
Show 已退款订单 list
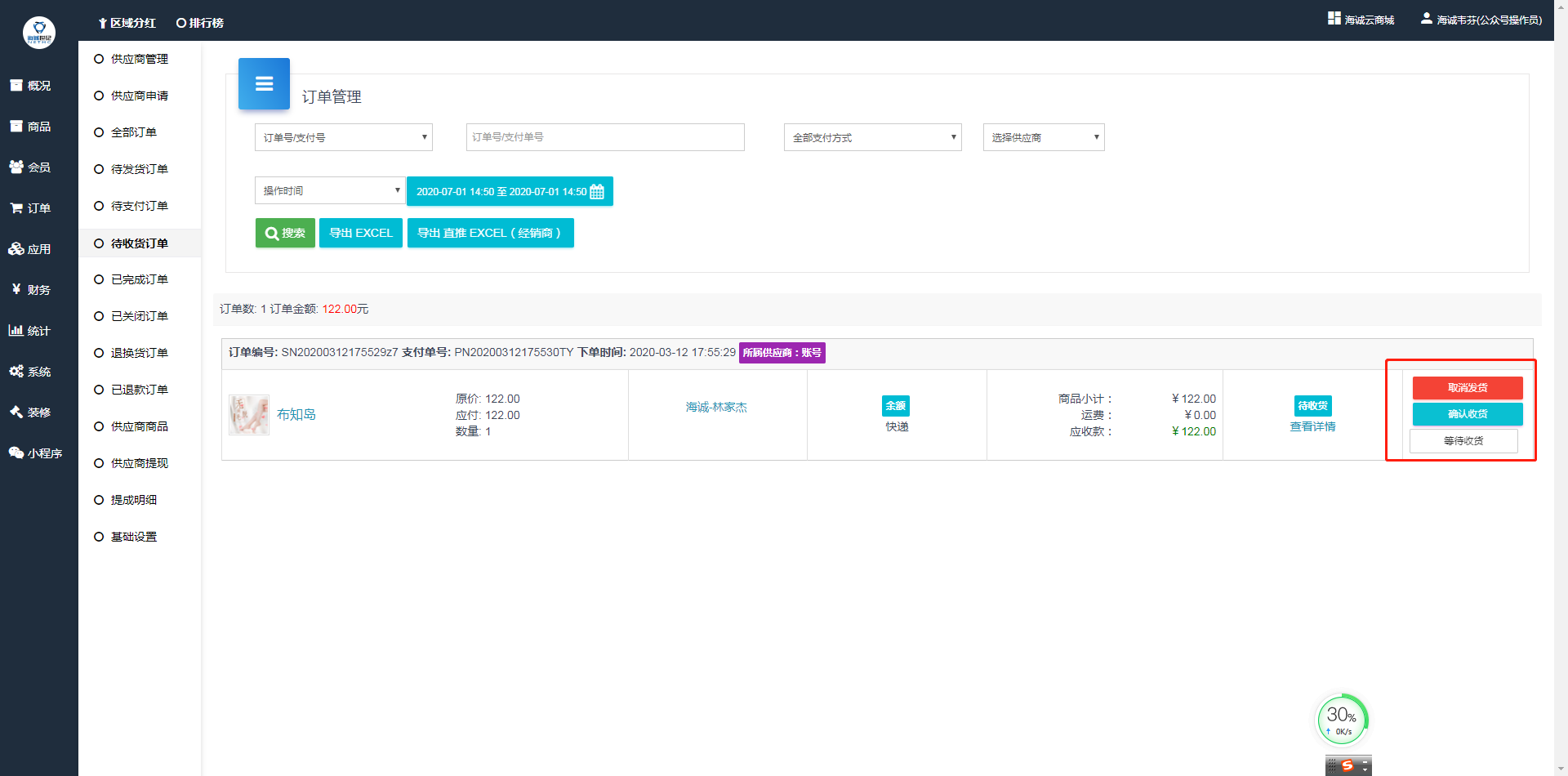pyautogui.click(x=140, y=390)
